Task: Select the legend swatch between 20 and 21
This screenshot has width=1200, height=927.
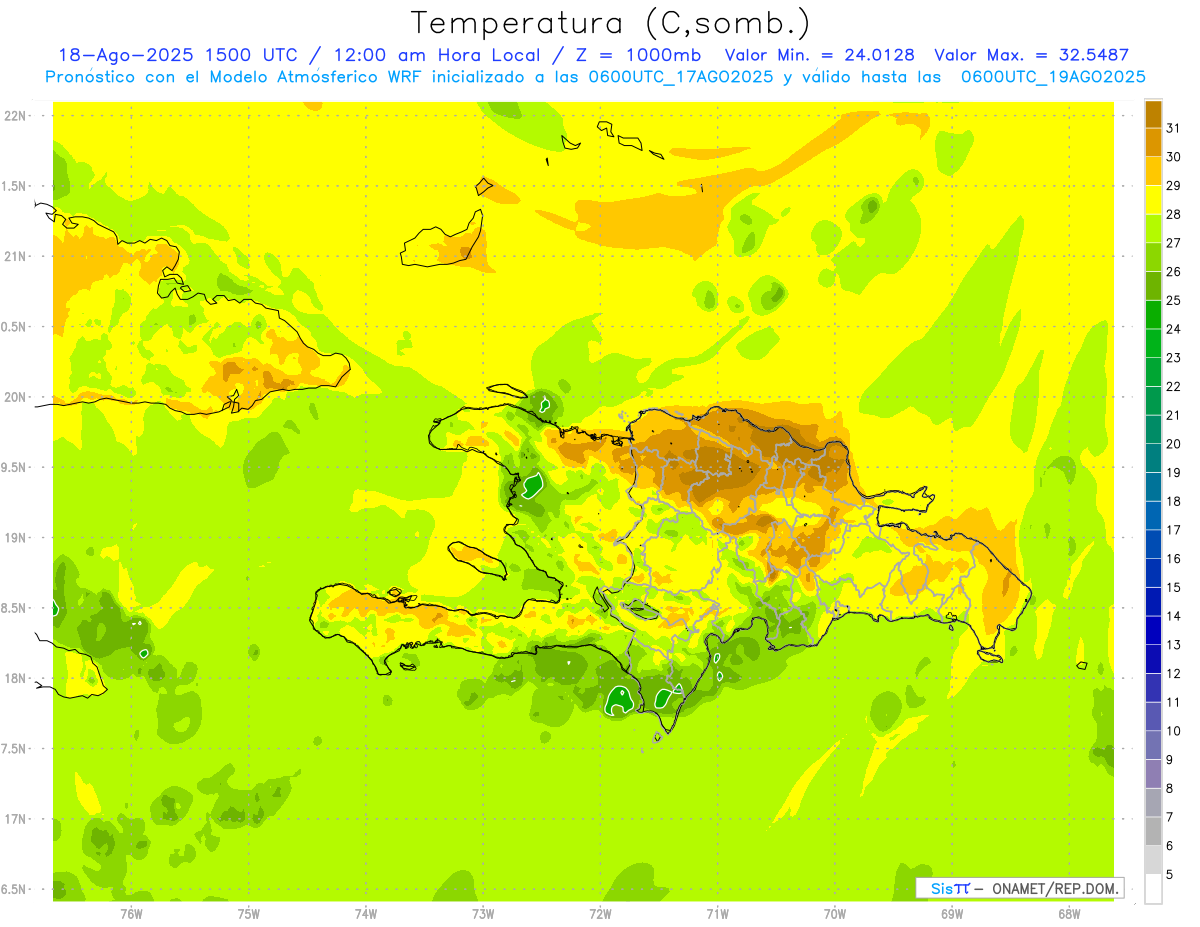Action: point(1153,429)
